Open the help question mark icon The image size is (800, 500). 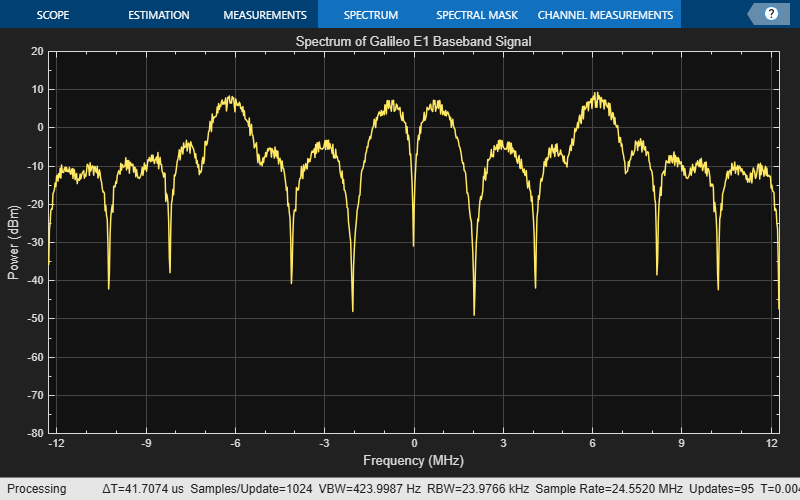coord(771,14)
